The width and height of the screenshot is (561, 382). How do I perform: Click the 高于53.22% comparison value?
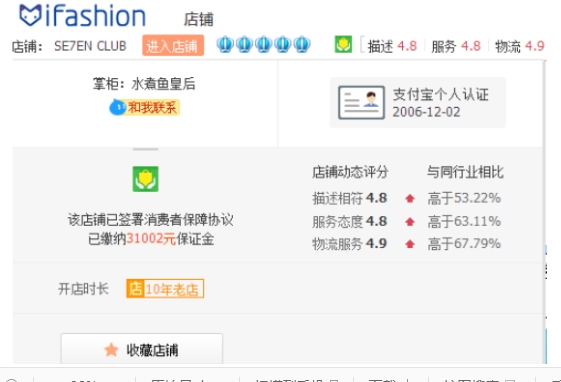(464, 198)
